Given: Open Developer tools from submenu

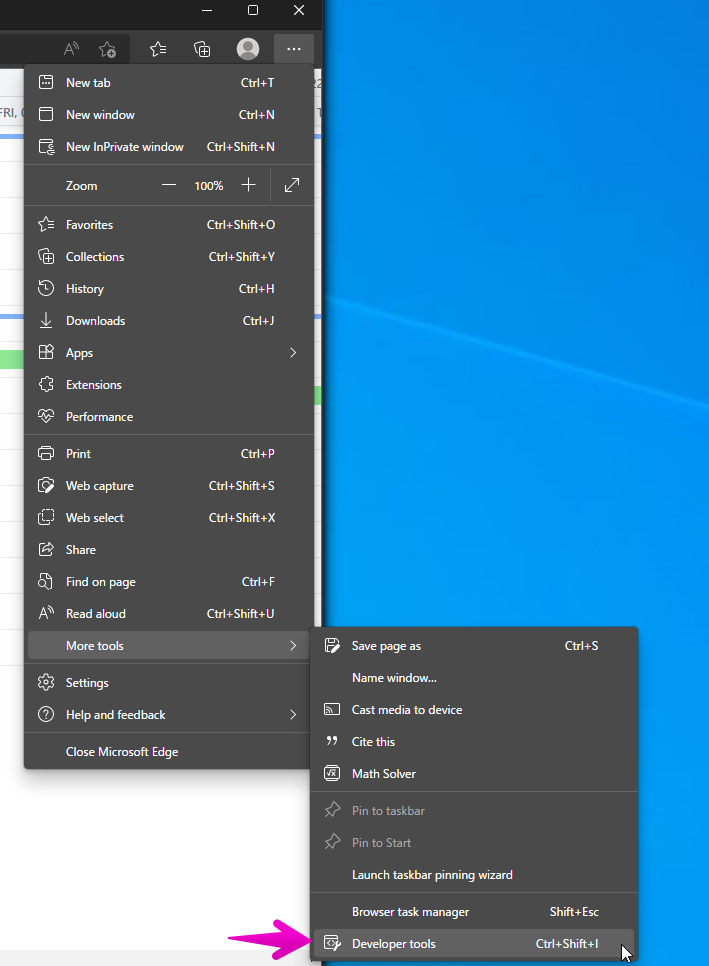Looking at the screenshot, I should click(394, 944).
